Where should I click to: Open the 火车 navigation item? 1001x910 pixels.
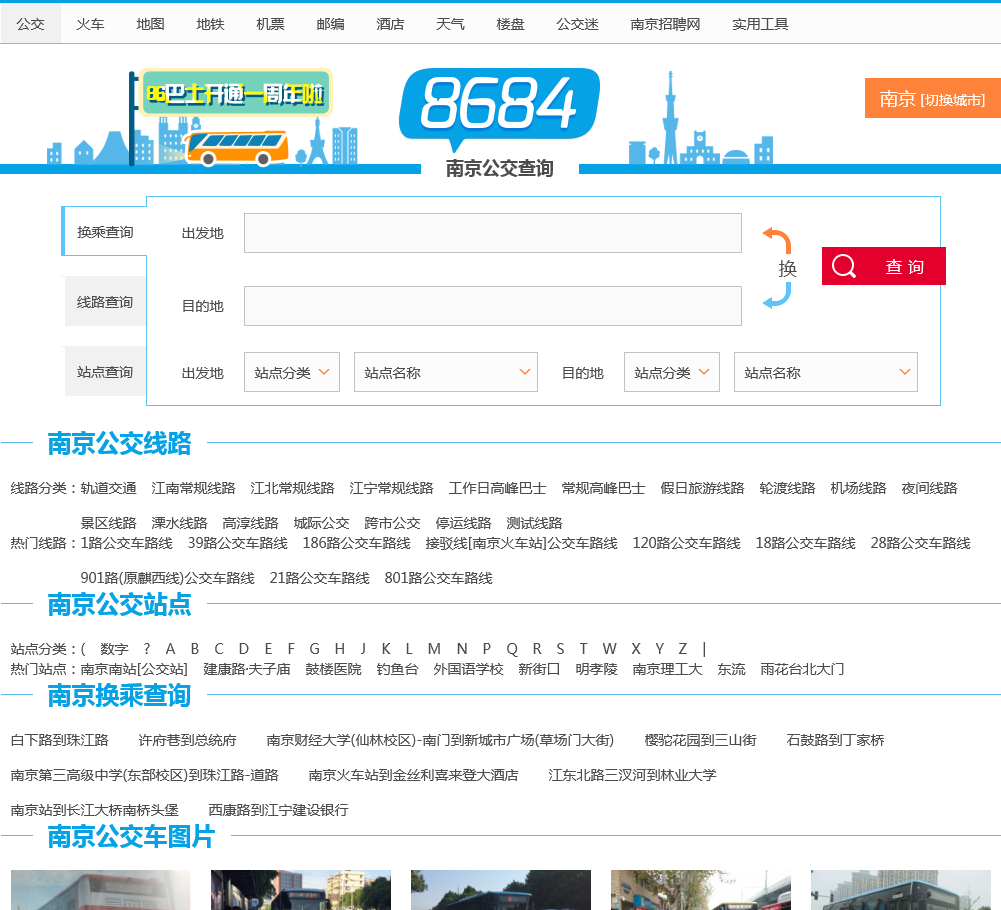point(90,24)
